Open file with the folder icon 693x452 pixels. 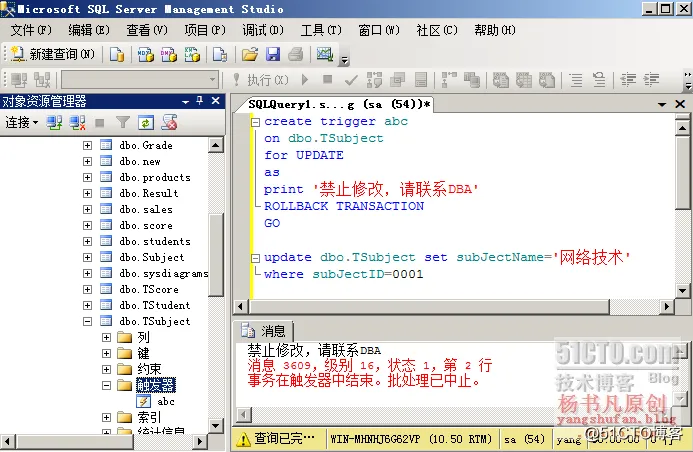click(250, 54)
